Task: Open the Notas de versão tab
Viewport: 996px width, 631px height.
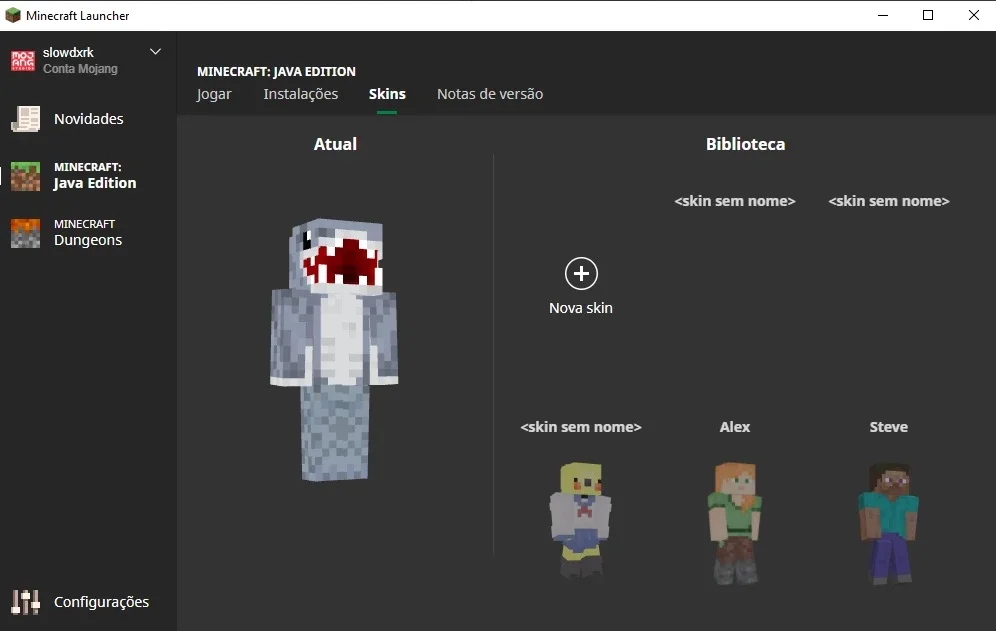Action: [490, 94]
